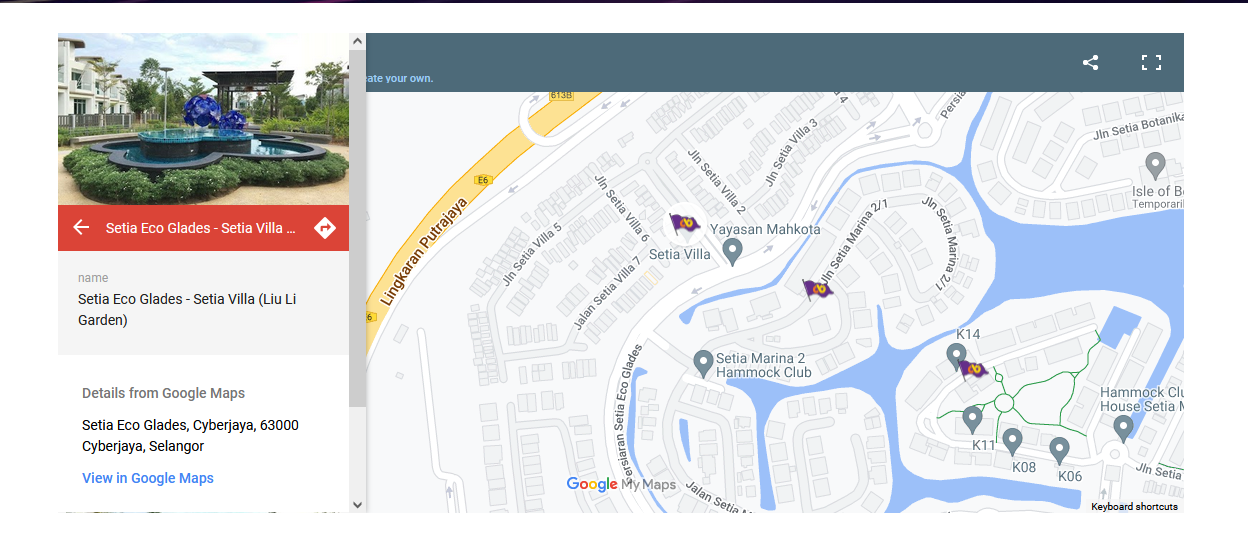1248x540 pixels.
Task: Click the Google My Maps logo
Action: pyautogui.click(x=621, y=485)
